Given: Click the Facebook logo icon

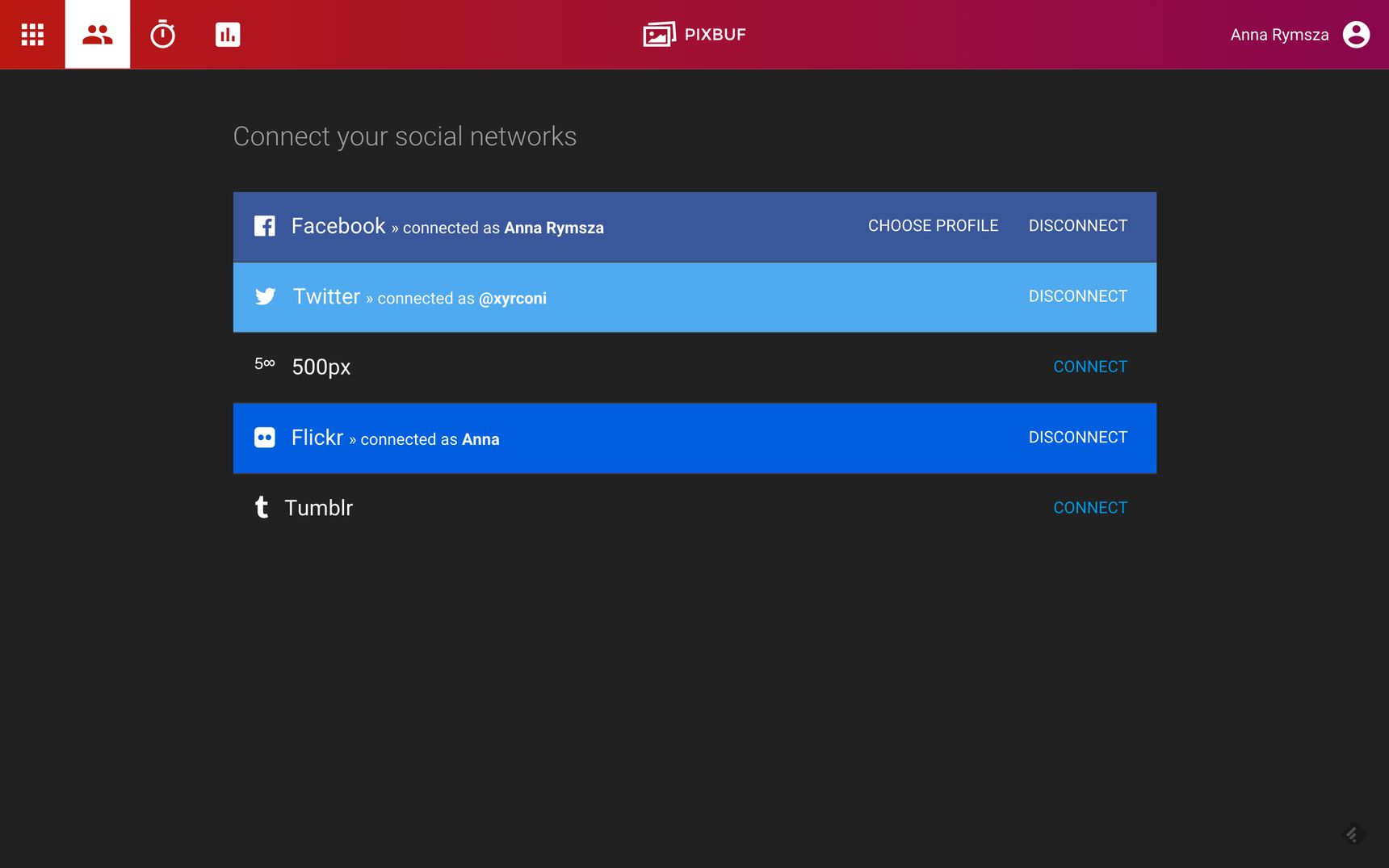Looking at the screenshot, I should point(265,226).
